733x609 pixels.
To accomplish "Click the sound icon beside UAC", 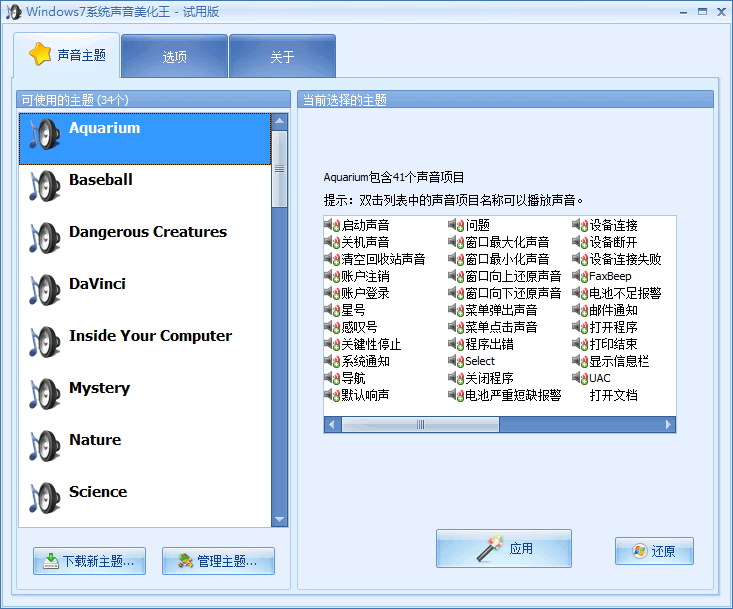I will tap(580, 378).
